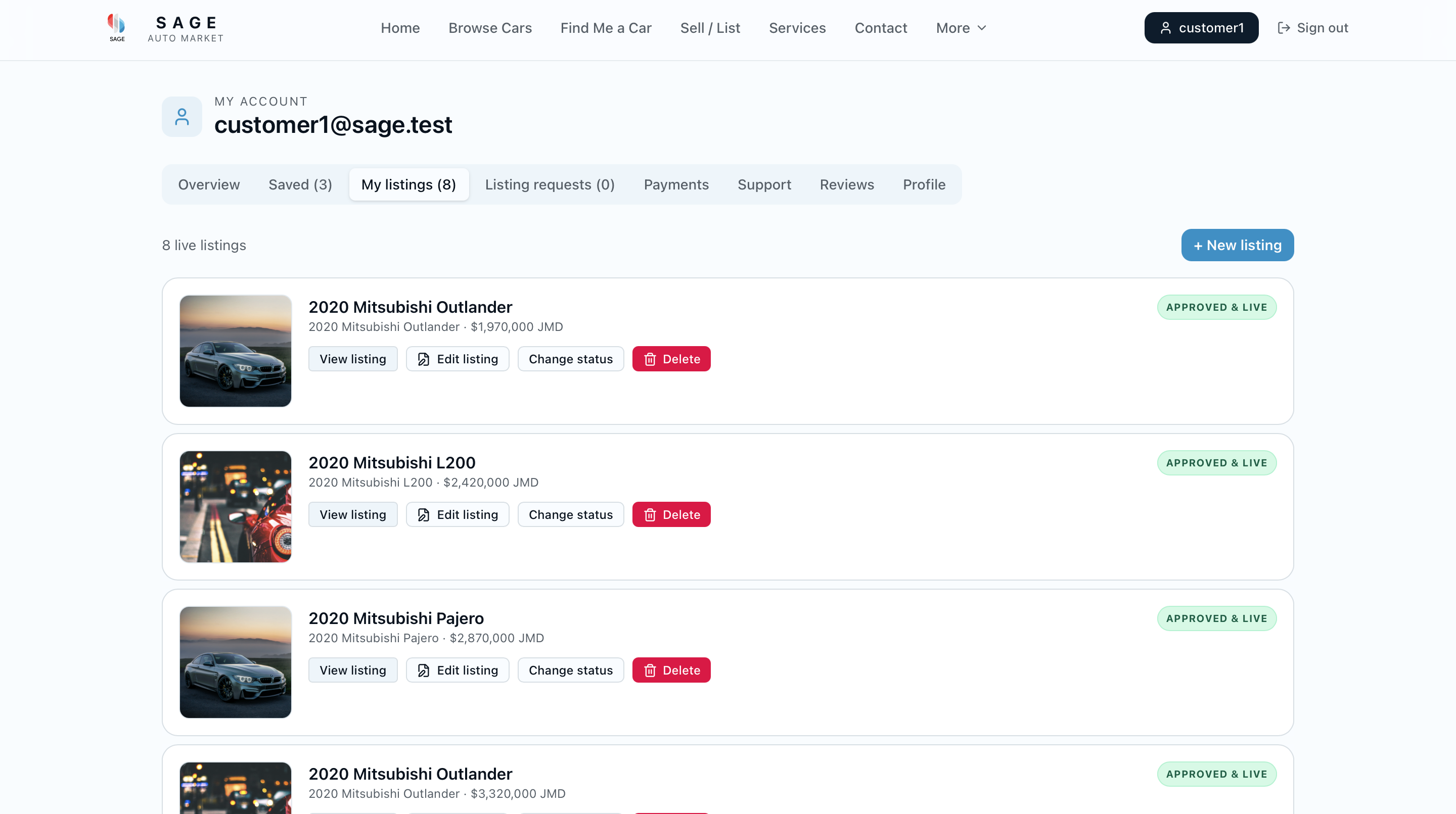Viewport: 1456px width, 814px height.
Task: Open the Contact page
Action: (x=881, y=28)
